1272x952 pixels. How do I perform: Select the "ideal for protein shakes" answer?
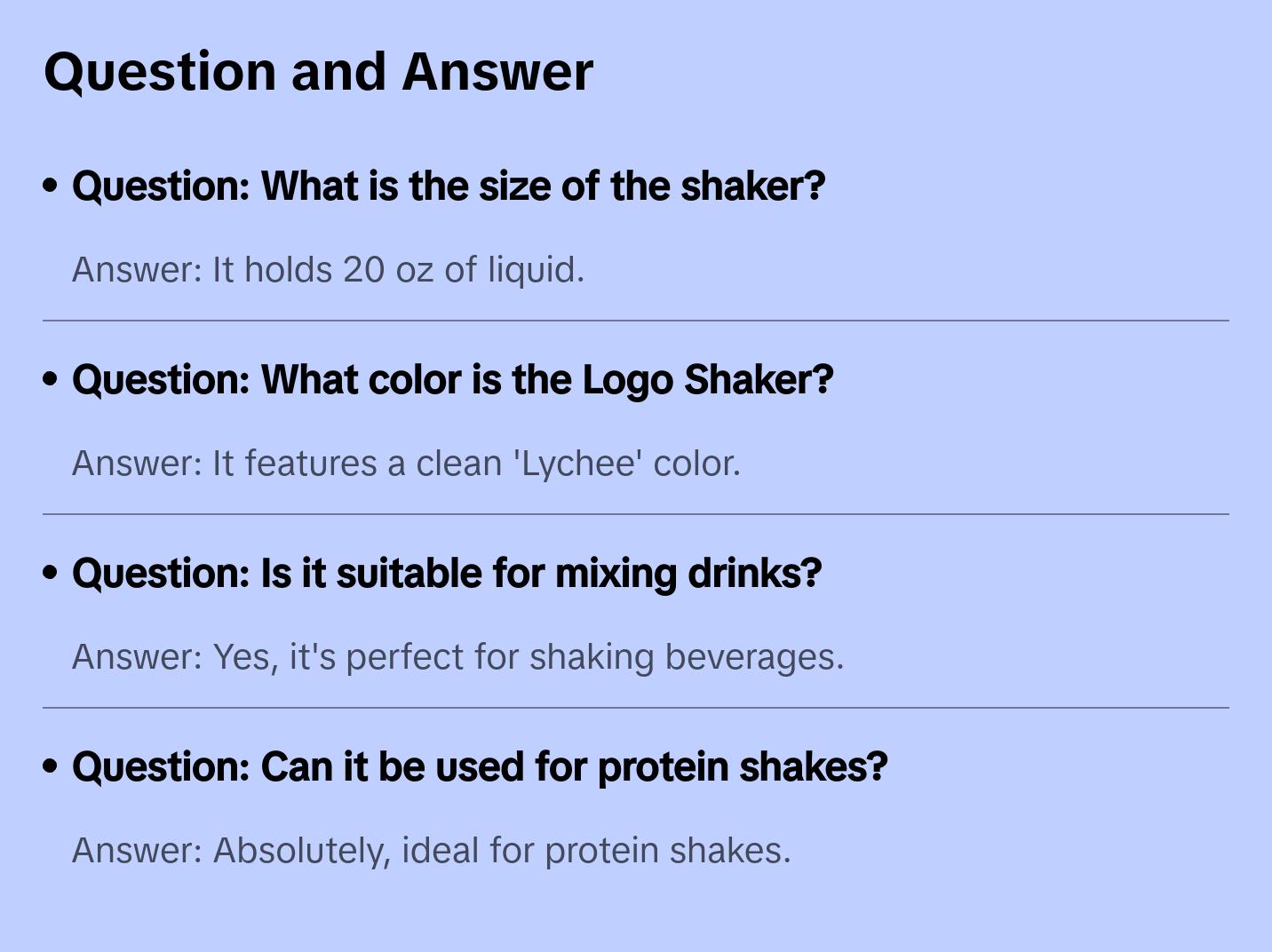[x=431, y=851]
